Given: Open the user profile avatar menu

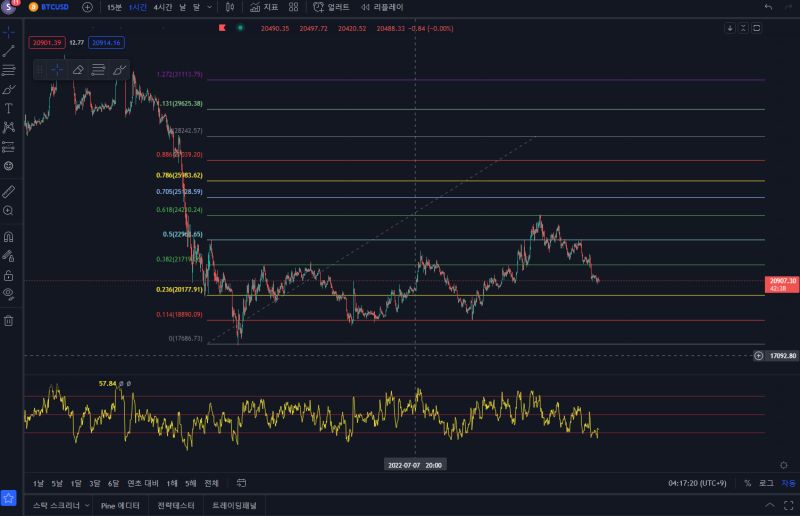Looking at the screenshot, I should tap(9, 7).
